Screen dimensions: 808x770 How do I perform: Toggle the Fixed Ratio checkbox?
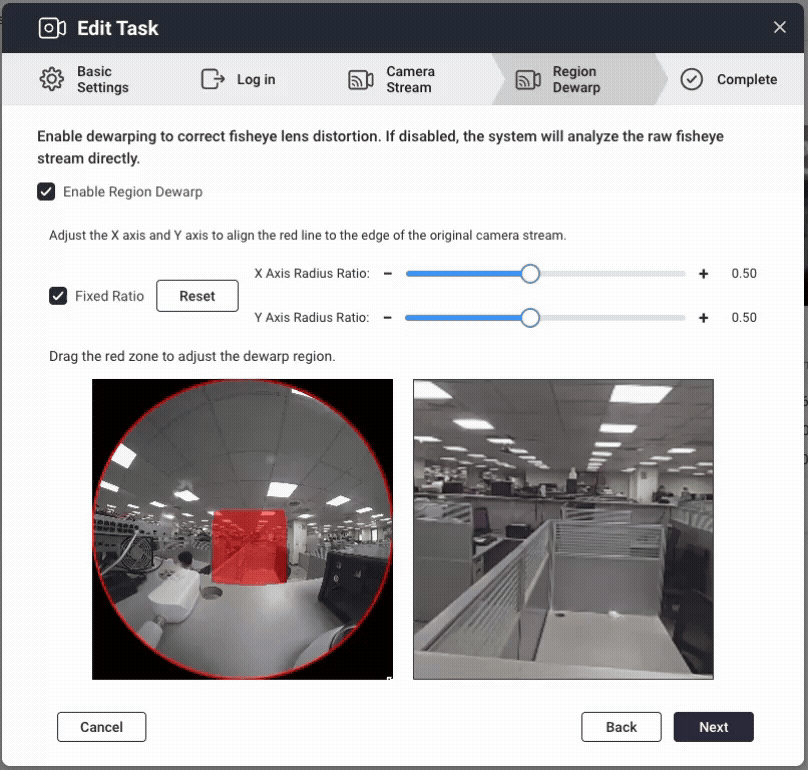point(58,296)
